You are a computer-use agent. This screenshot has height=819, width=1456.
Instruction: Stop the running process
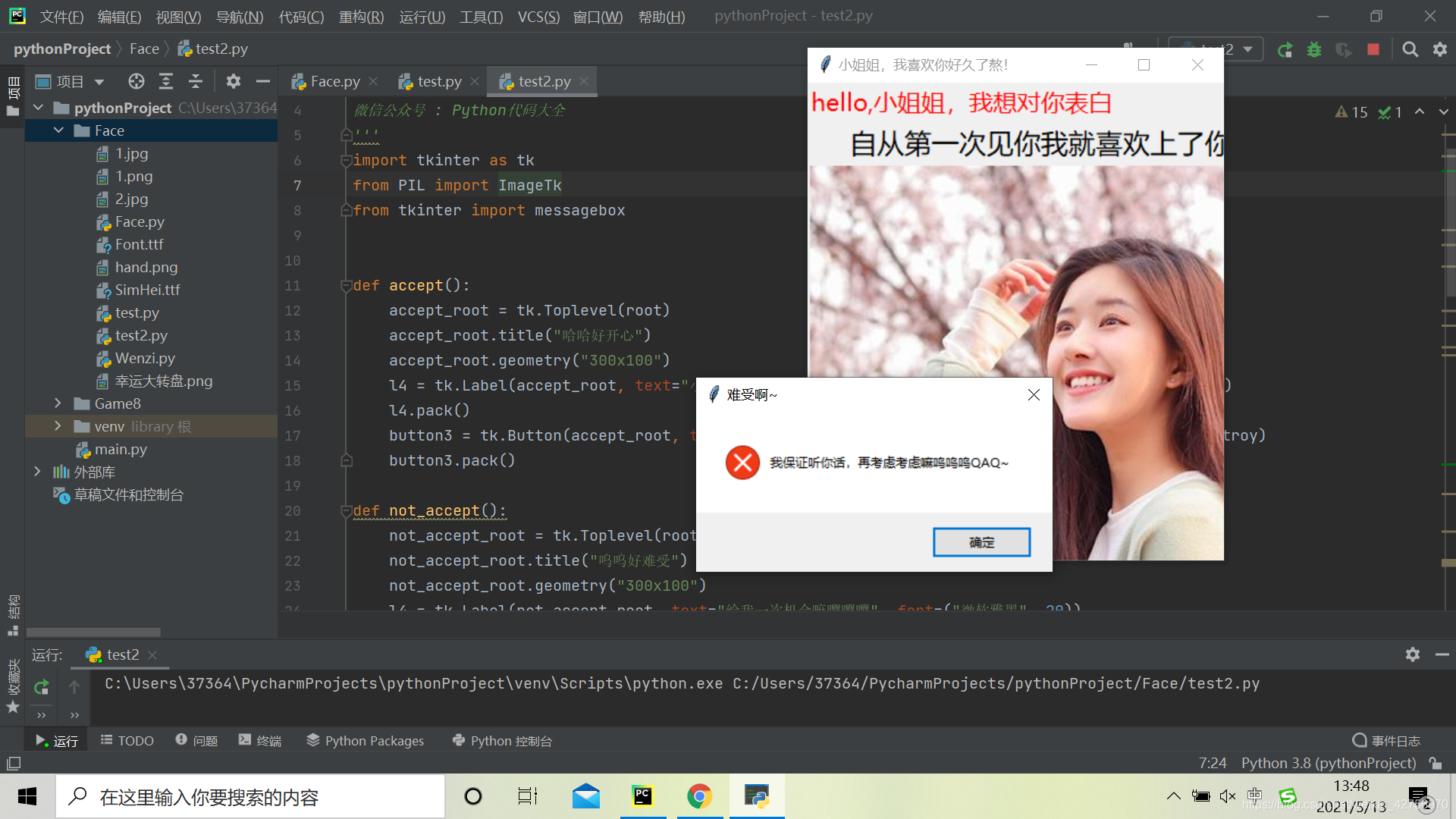tap(1373, 49)
